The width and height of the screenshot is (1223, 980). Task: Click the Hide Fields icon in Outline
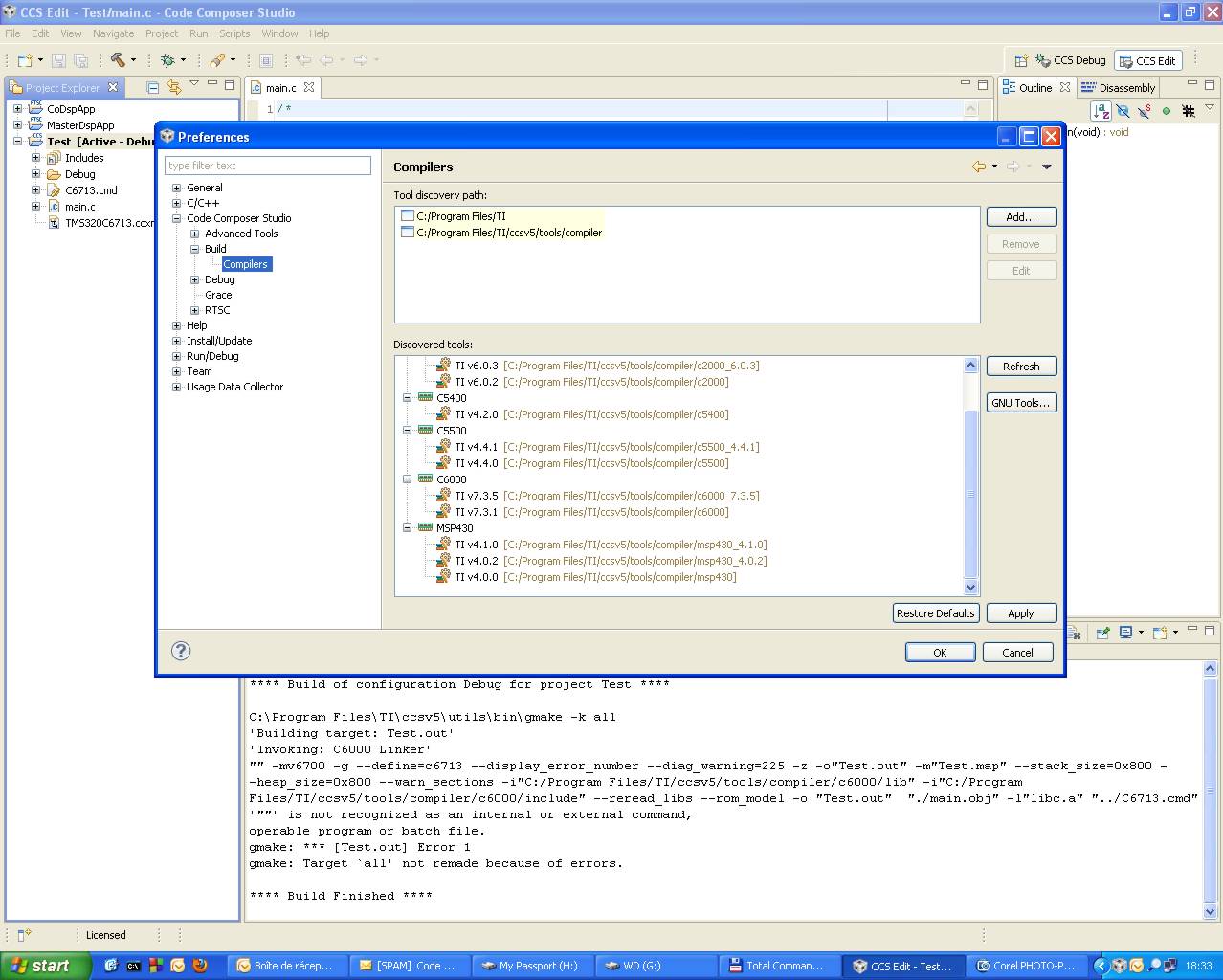tap(1123, 111)
